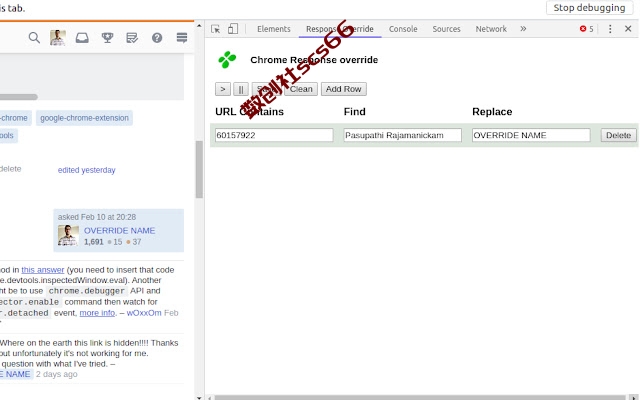The width and height of the screenshot is (640, 400).
Task: Click the red error count indicator
Action: click(587, 29)
